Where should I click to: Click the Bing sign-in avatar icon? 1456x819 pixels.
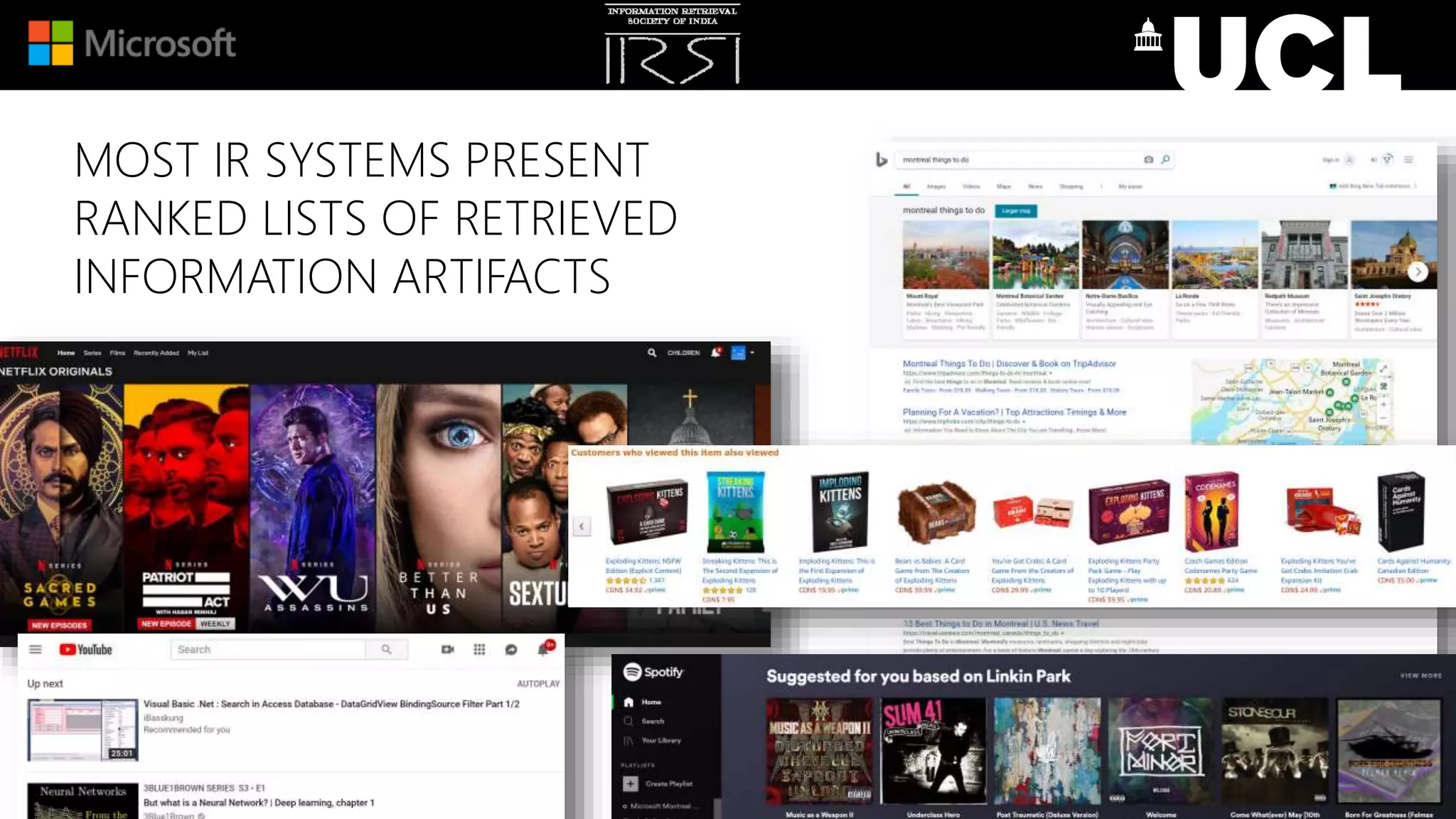[x=1349, y=160]
